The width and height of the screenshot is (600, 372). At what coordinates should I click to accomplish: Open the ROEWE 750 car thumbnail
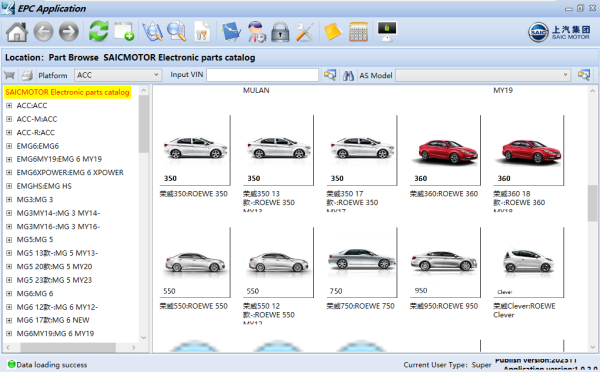point(362,262)
